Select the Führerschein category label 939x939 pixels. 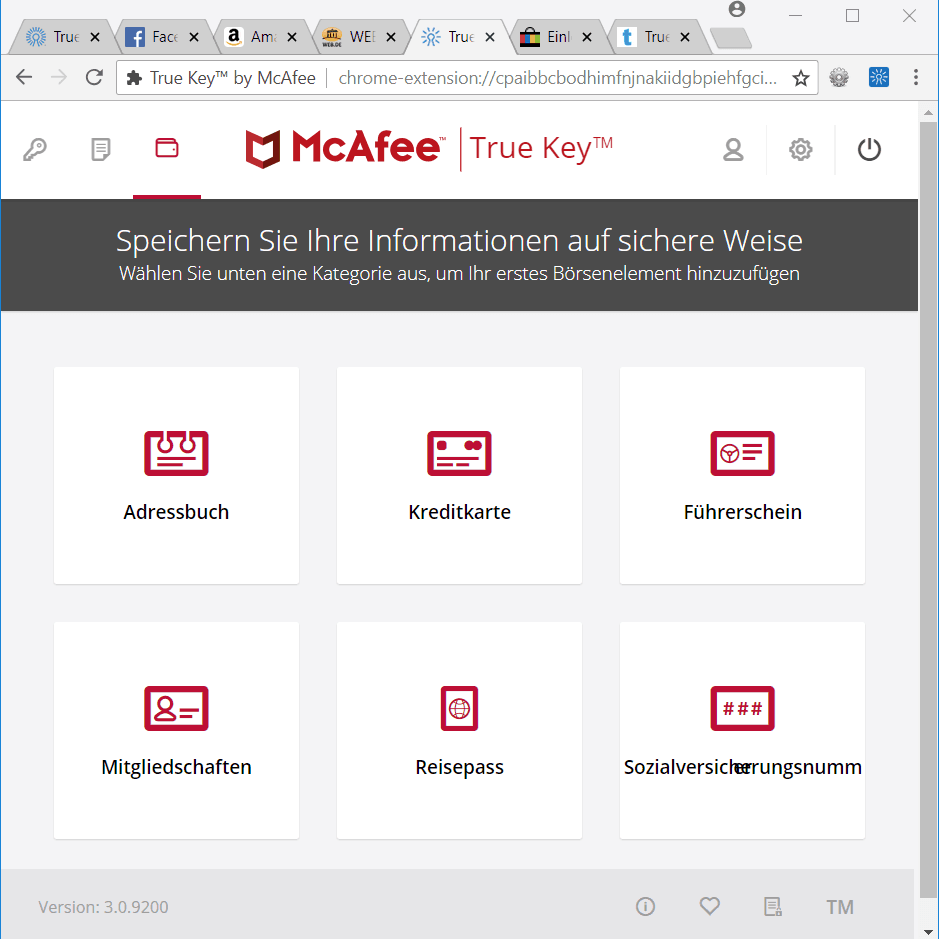[743, 512]
